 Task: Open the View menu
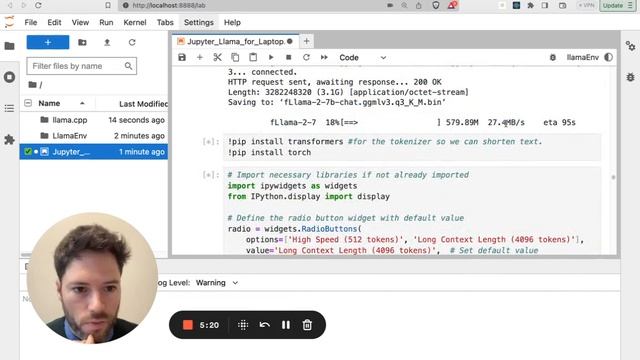(x=80, y=22)
